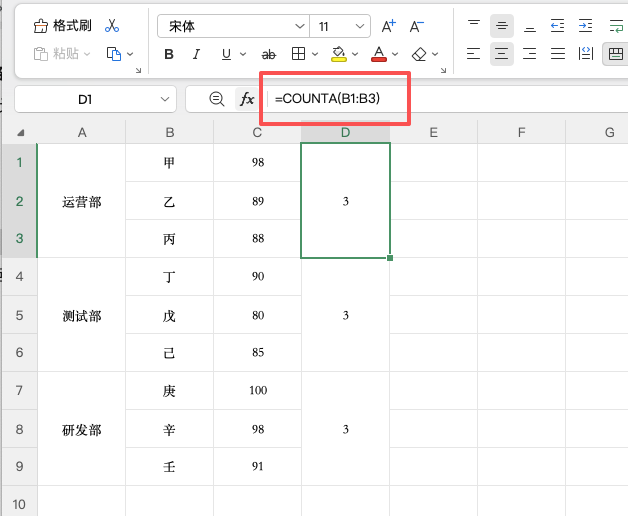Open the Copy options dropdown arrow
Image resolution: width=628 pixels, height=516 pixels.
[130, 54]
